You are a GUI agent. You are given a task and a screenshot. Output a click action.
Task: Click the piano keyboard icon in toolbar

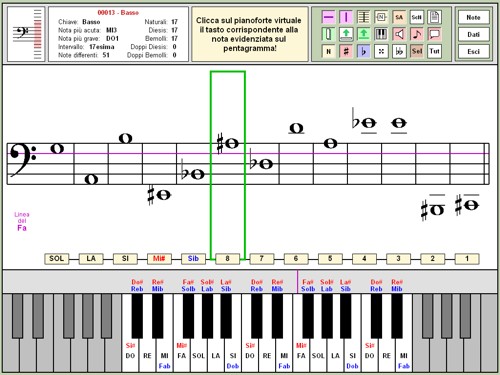click(381, 34)
